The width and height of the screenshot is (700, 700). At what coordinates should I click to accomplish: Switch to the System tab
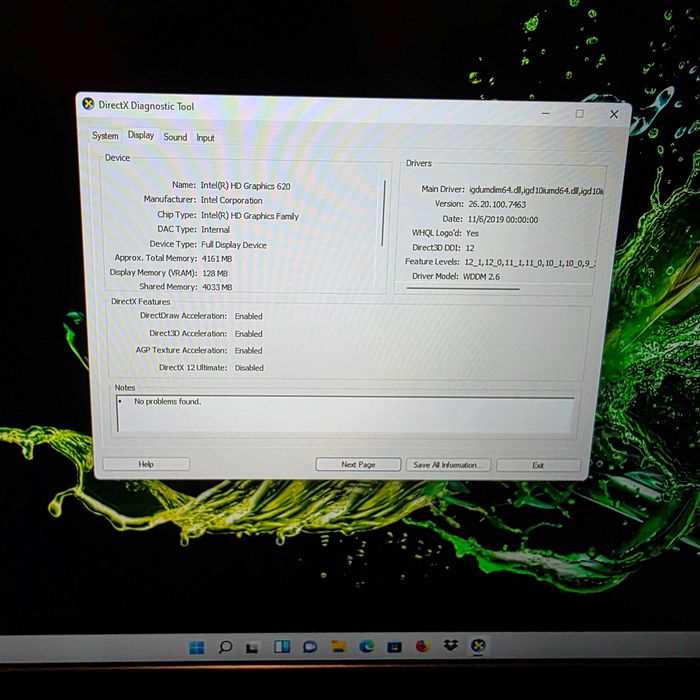pos(105,135)
